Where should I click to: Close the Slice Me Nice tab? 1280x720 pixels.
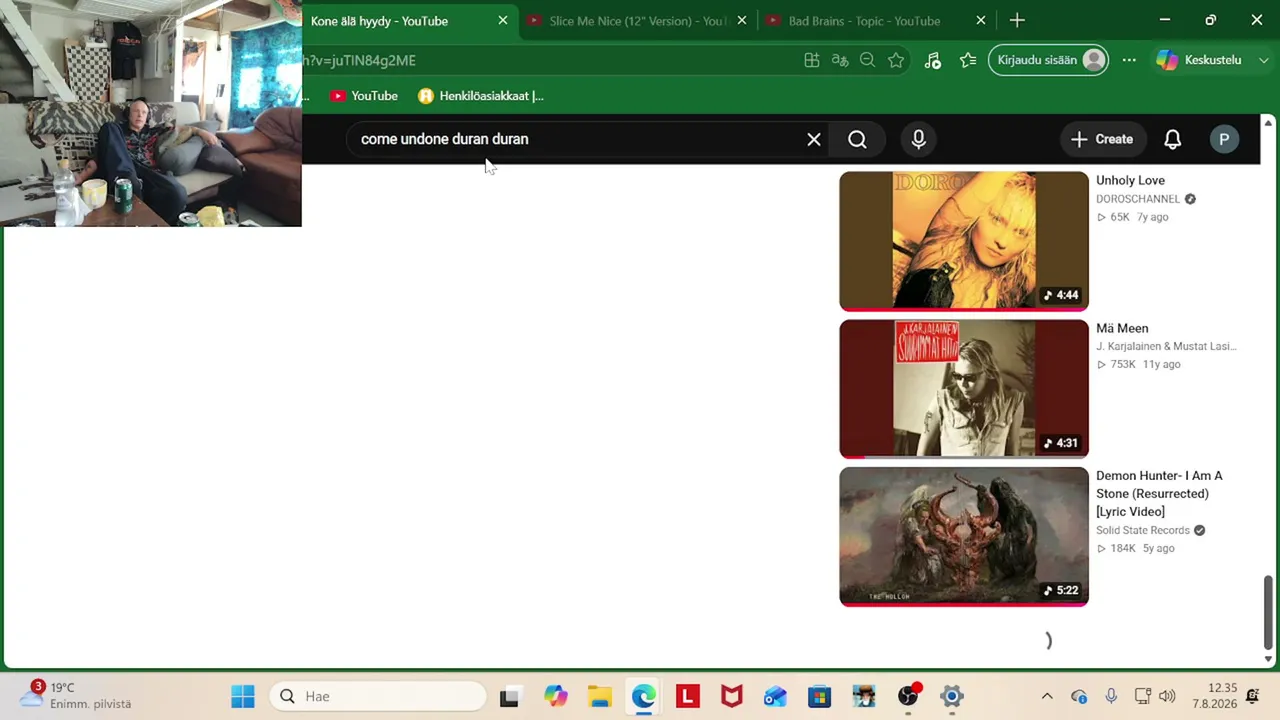tap(742, 21)
